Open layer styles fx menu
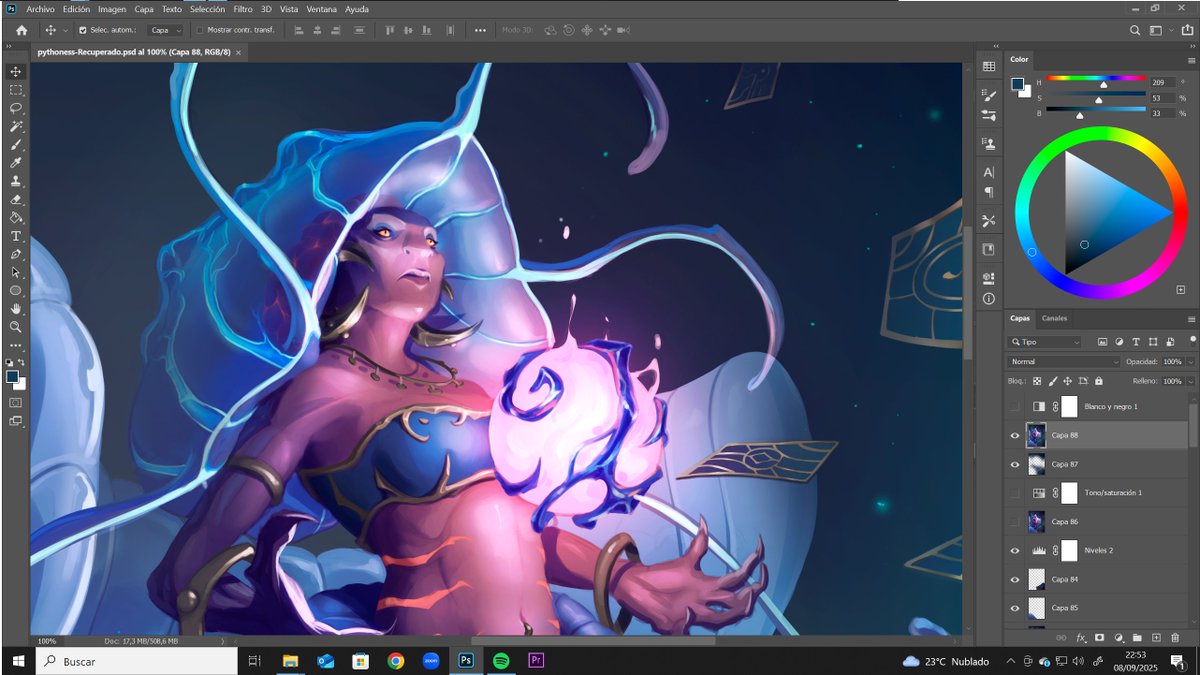This screenshot has height=675, width=1200. tap(1081, 637)
